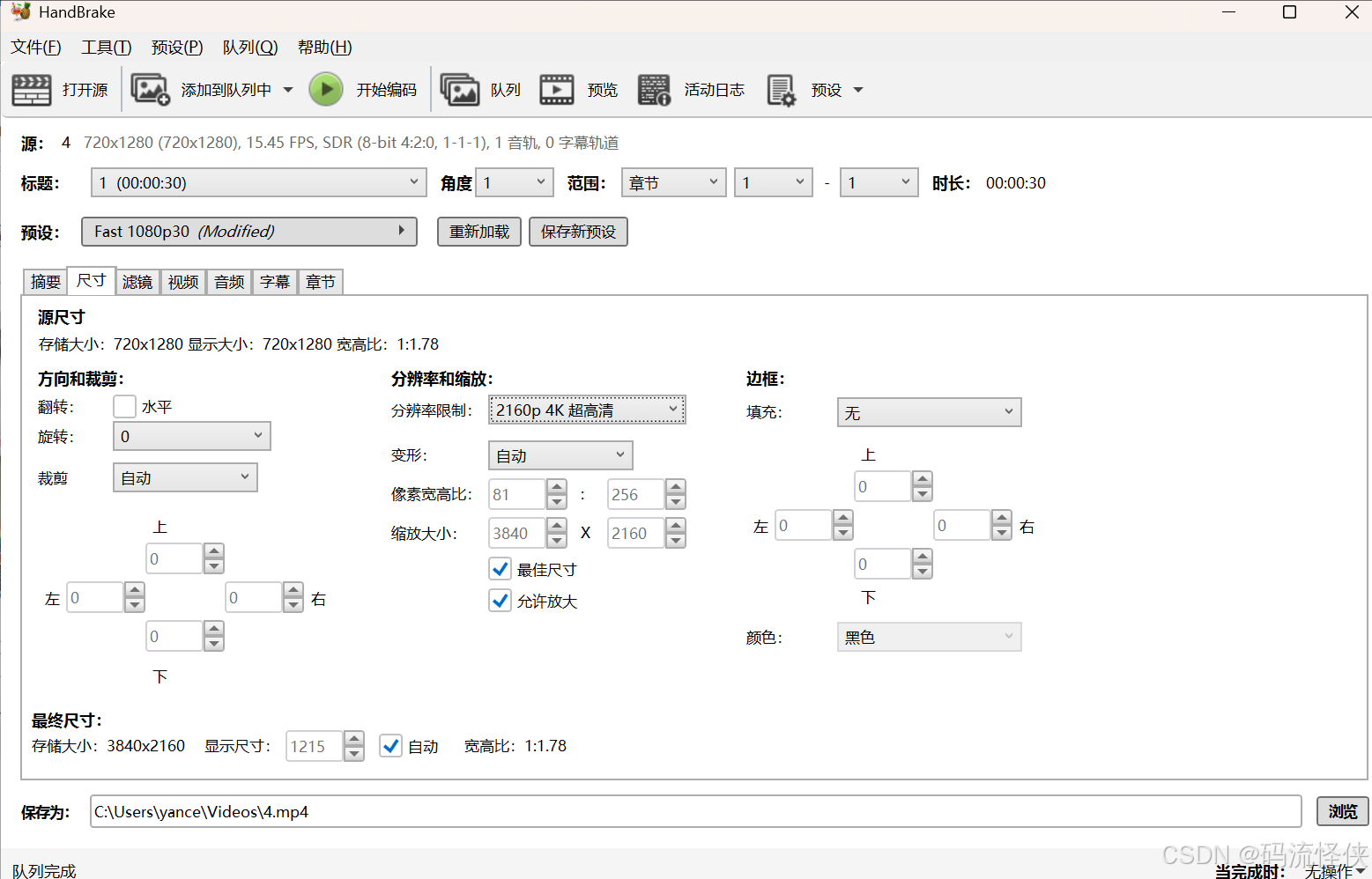Open the range start chapter dropdown
The image size is (1372, 879).
[774, 182]
